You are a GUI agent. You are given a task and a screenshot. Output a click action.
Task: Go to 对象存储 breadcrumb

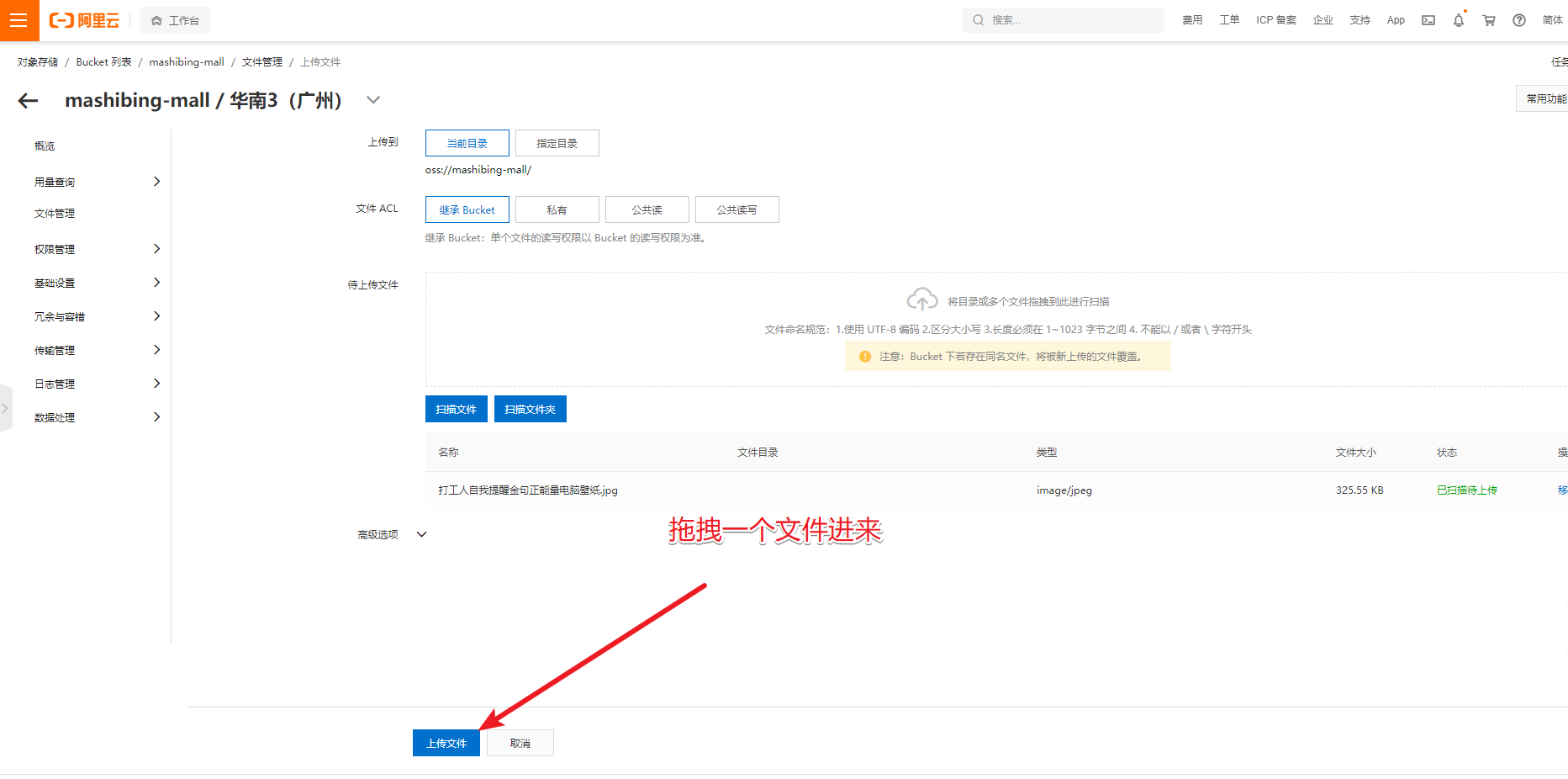(38, 62)
